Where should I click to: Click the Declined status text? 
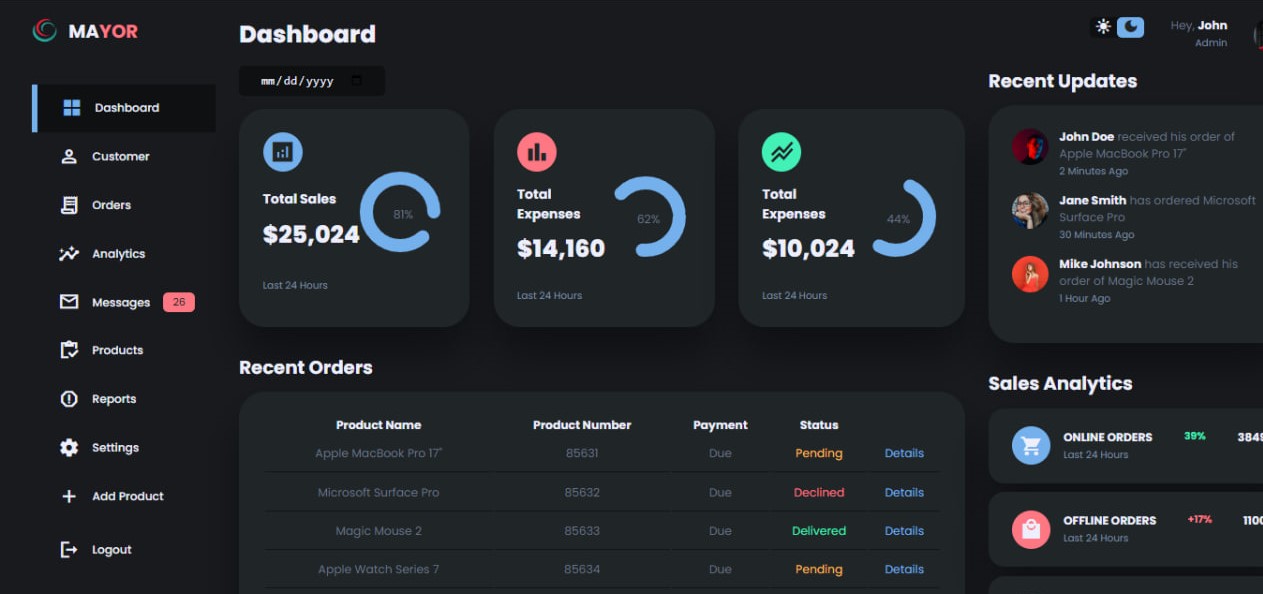tap(819, 492)
